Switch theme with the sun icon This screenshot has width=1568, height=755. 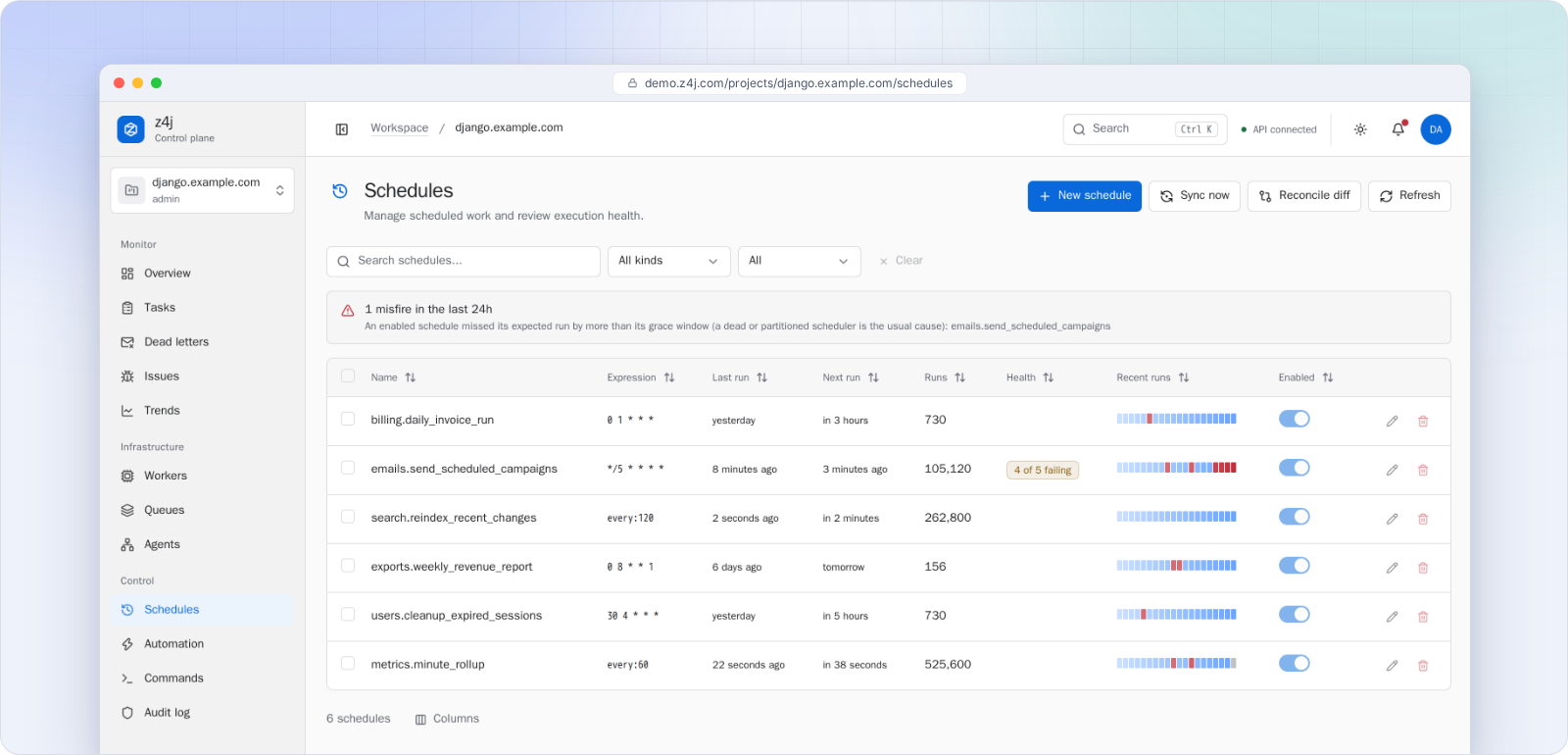point(1360,129)
